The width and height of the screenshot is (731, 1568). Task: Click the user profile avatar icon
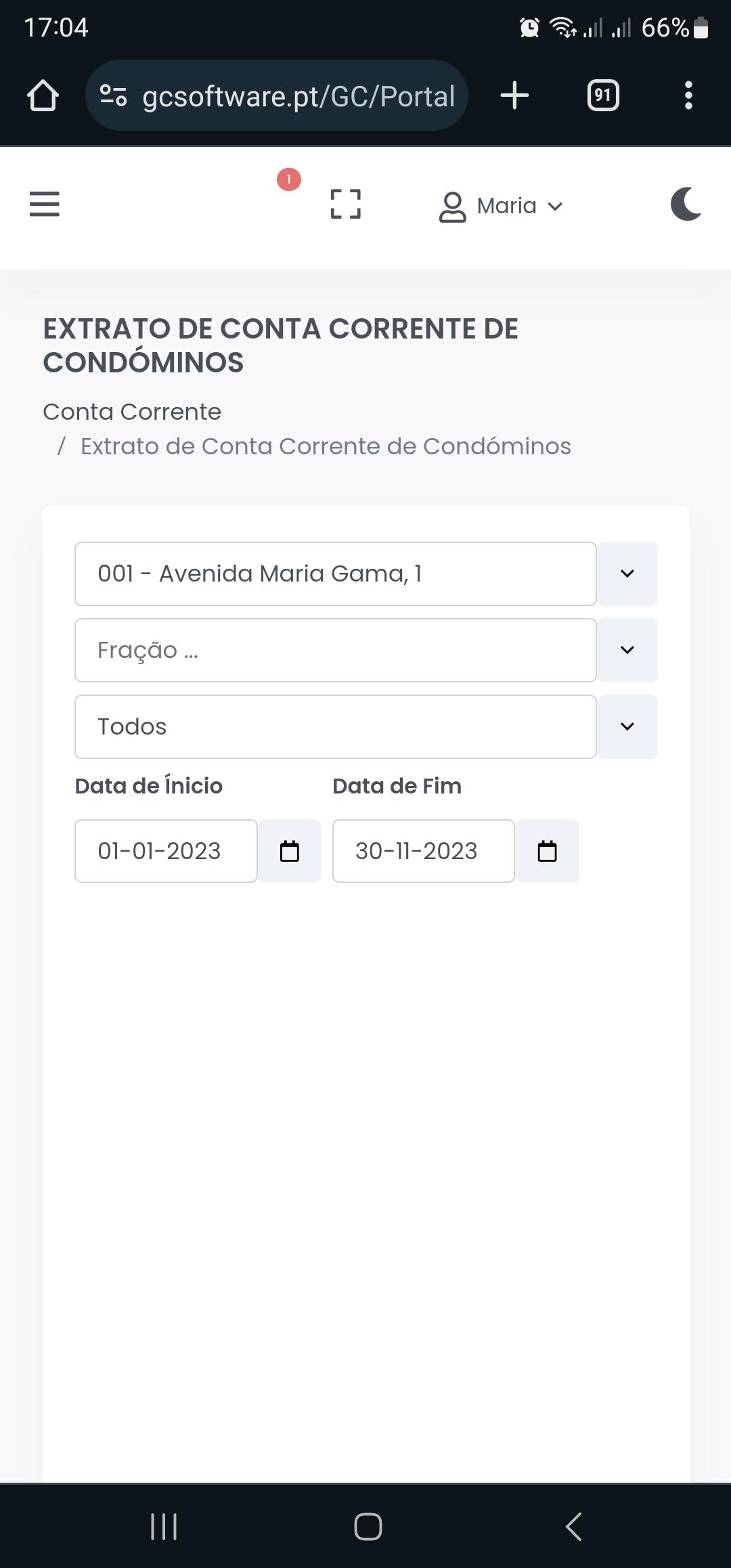[x=452, y=206]
